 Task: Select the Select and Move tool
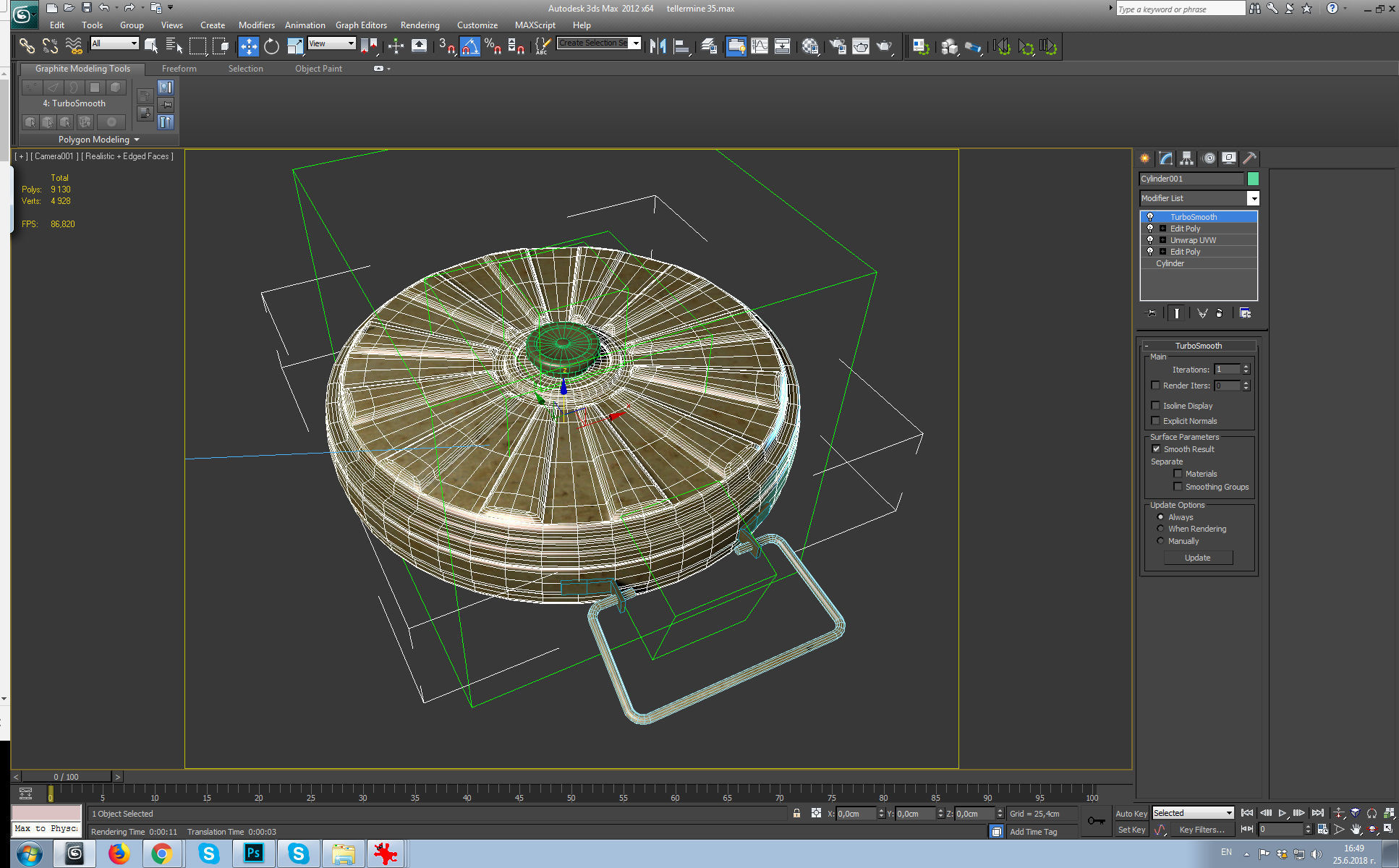click(248, 47)
